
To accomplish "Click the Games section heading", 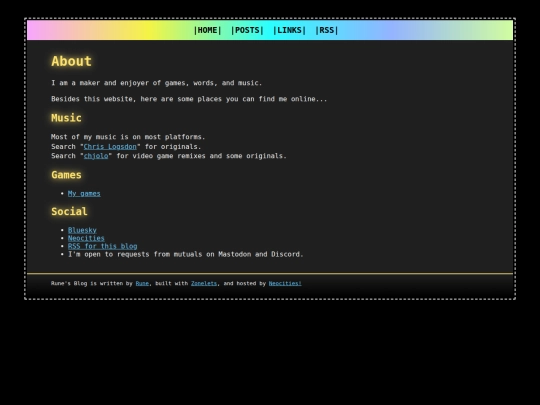I will point(66,175).
